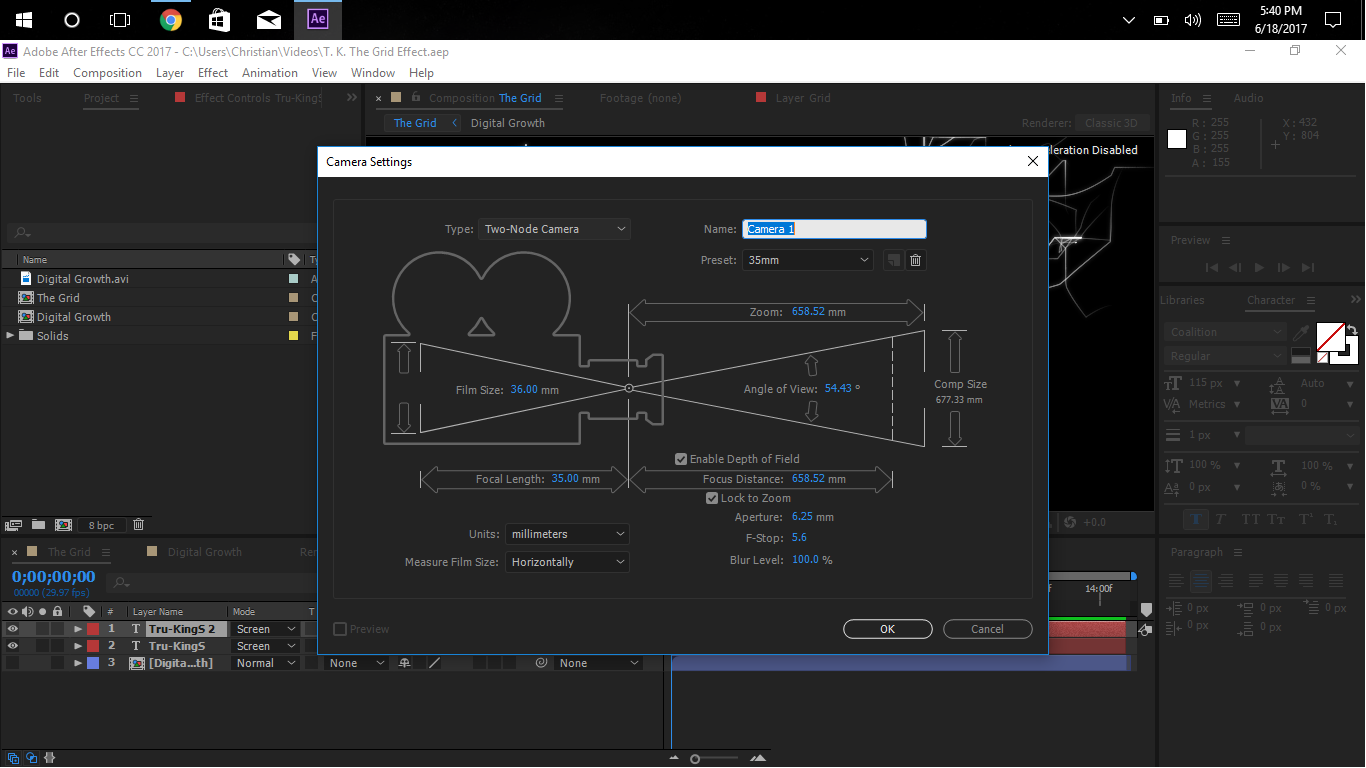This screenshot has height=768, width=1366.
Task: Open the Composition menu
Action: (x=108, y=73)
